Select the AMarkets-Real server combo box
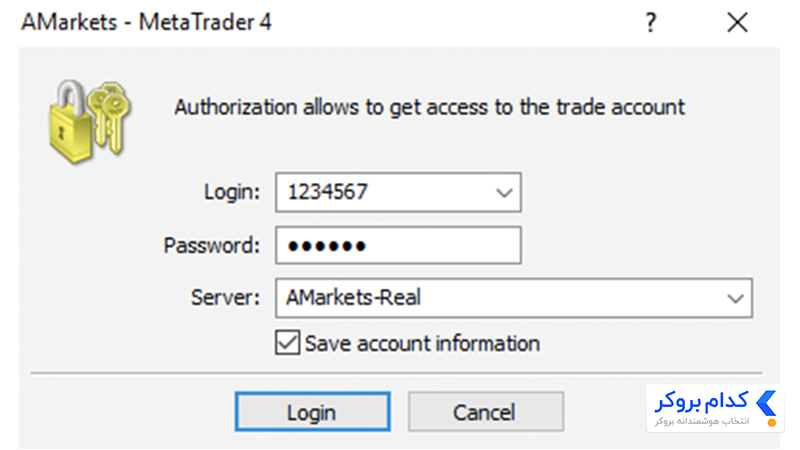The image size is (800, 450). click(514, 298)
